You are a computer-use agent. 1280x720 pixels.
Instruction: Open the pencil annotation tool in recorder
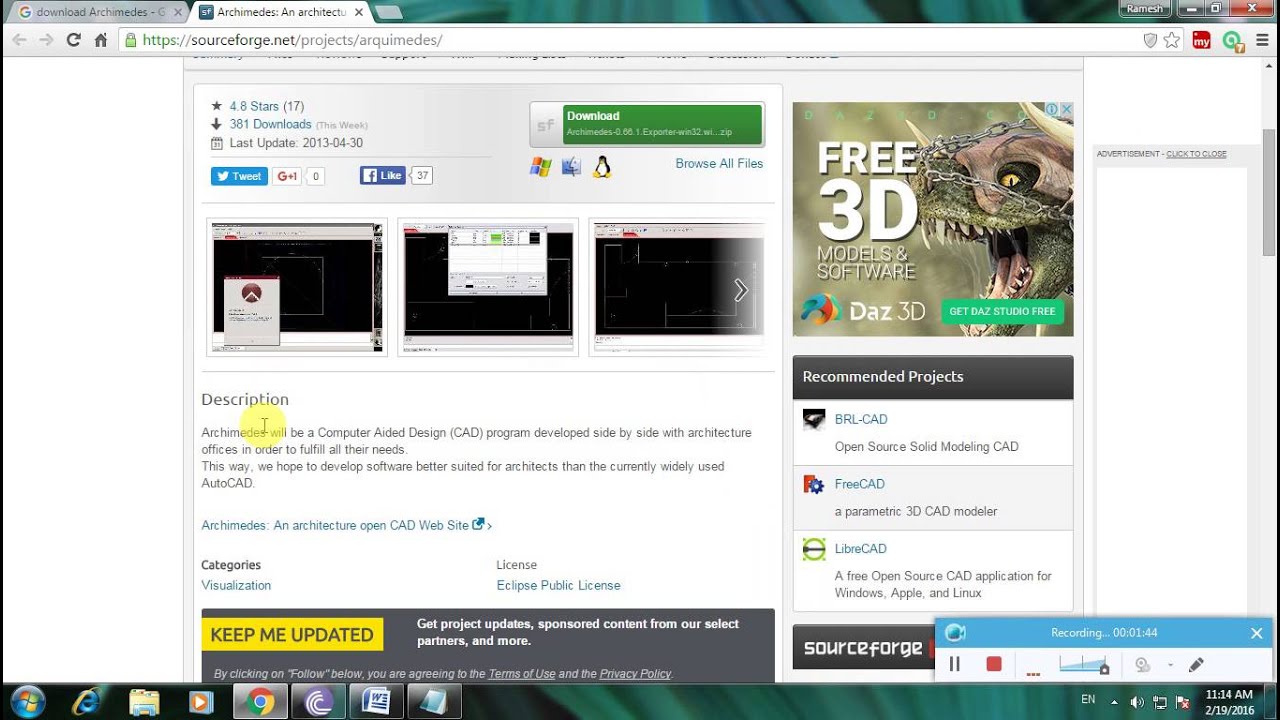point(1196,665)
